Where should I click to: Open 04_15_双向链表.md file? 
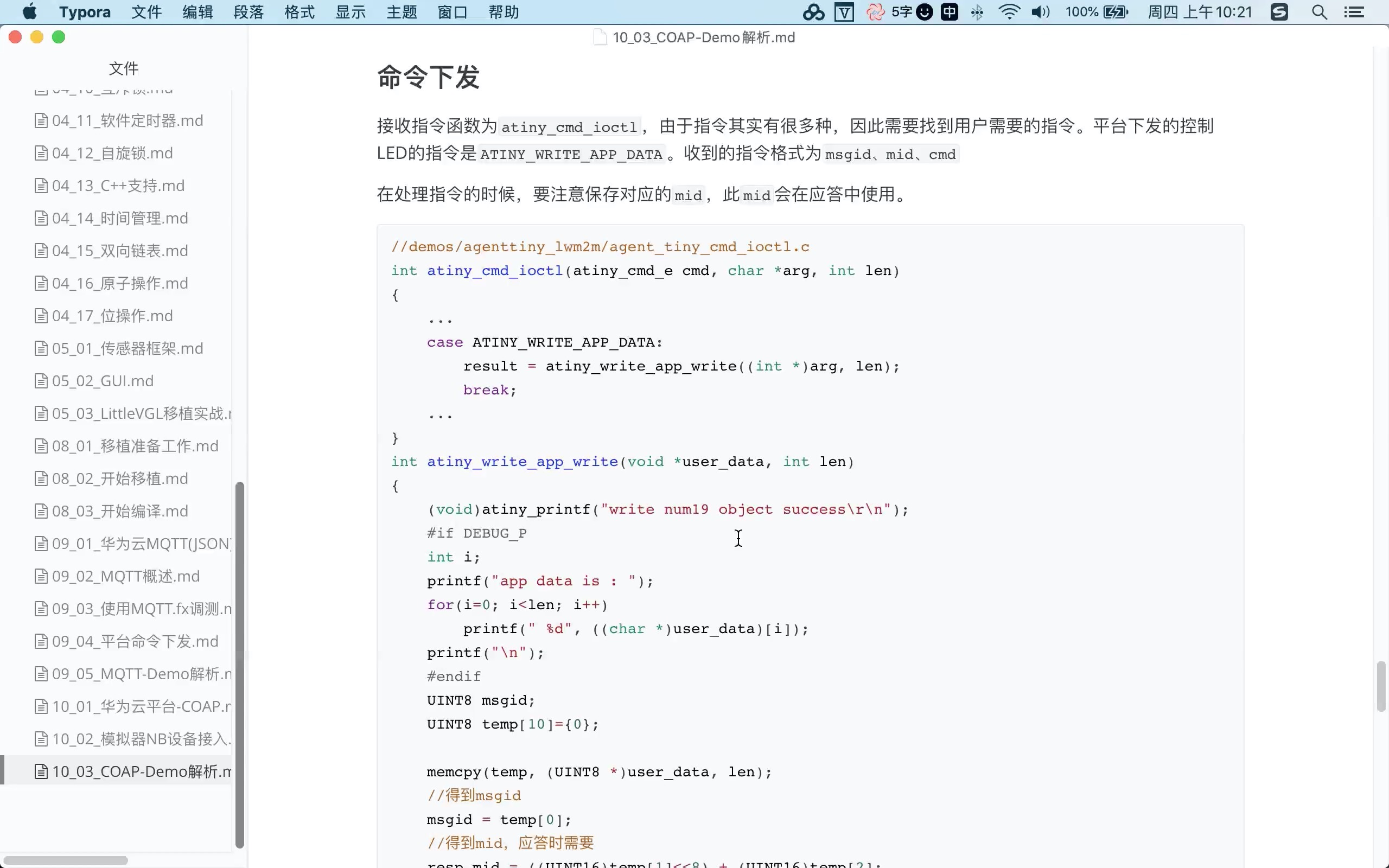tap(120, 251)
